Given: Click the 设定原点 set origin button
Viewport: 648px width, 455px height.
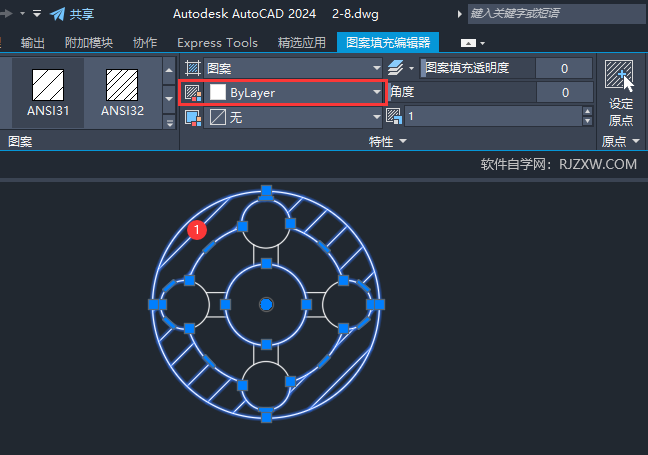Looking at the screenshot, I should (620, 93).
